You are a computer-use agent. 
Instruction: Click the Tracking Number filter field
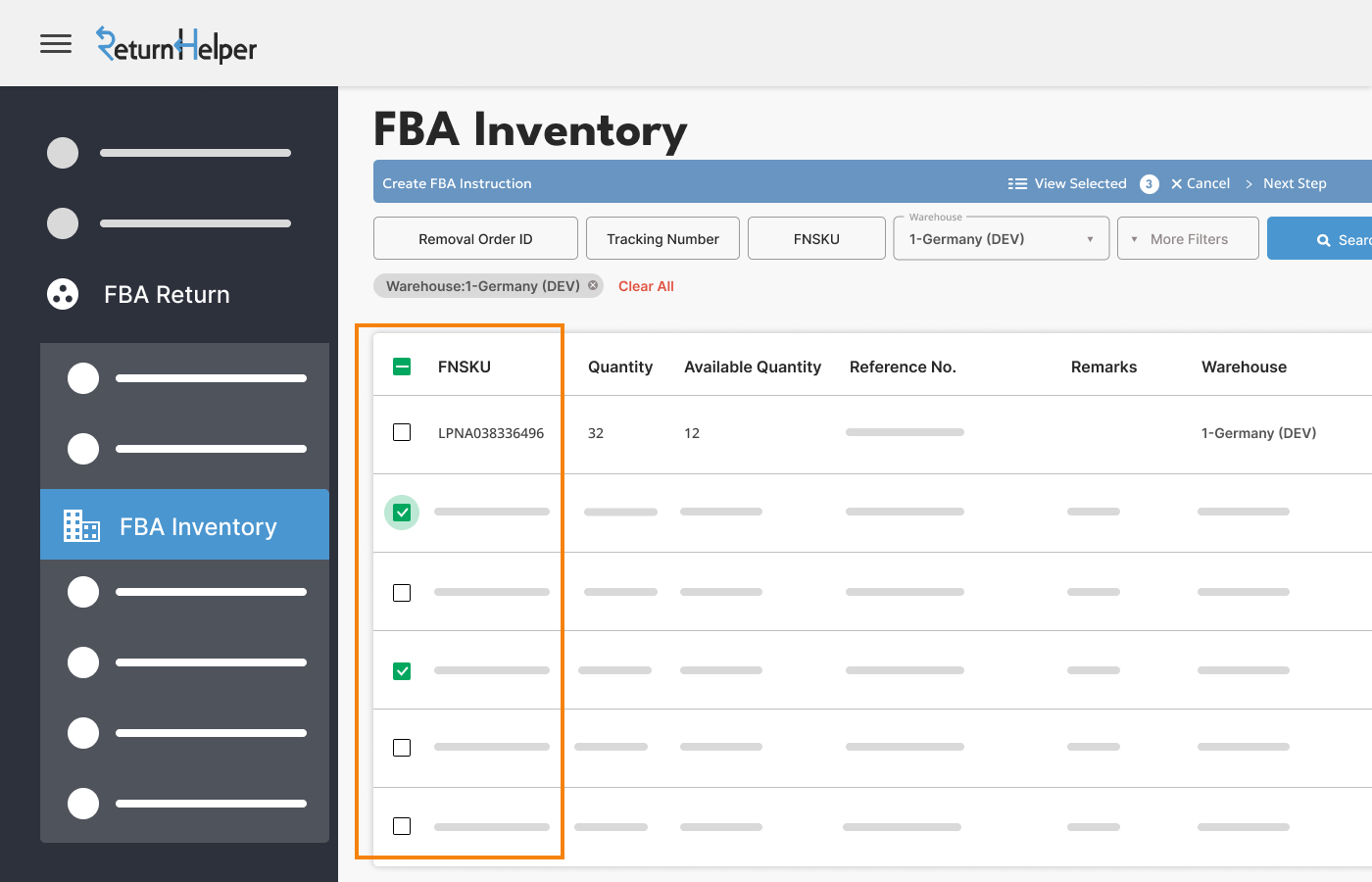(662, 239)
